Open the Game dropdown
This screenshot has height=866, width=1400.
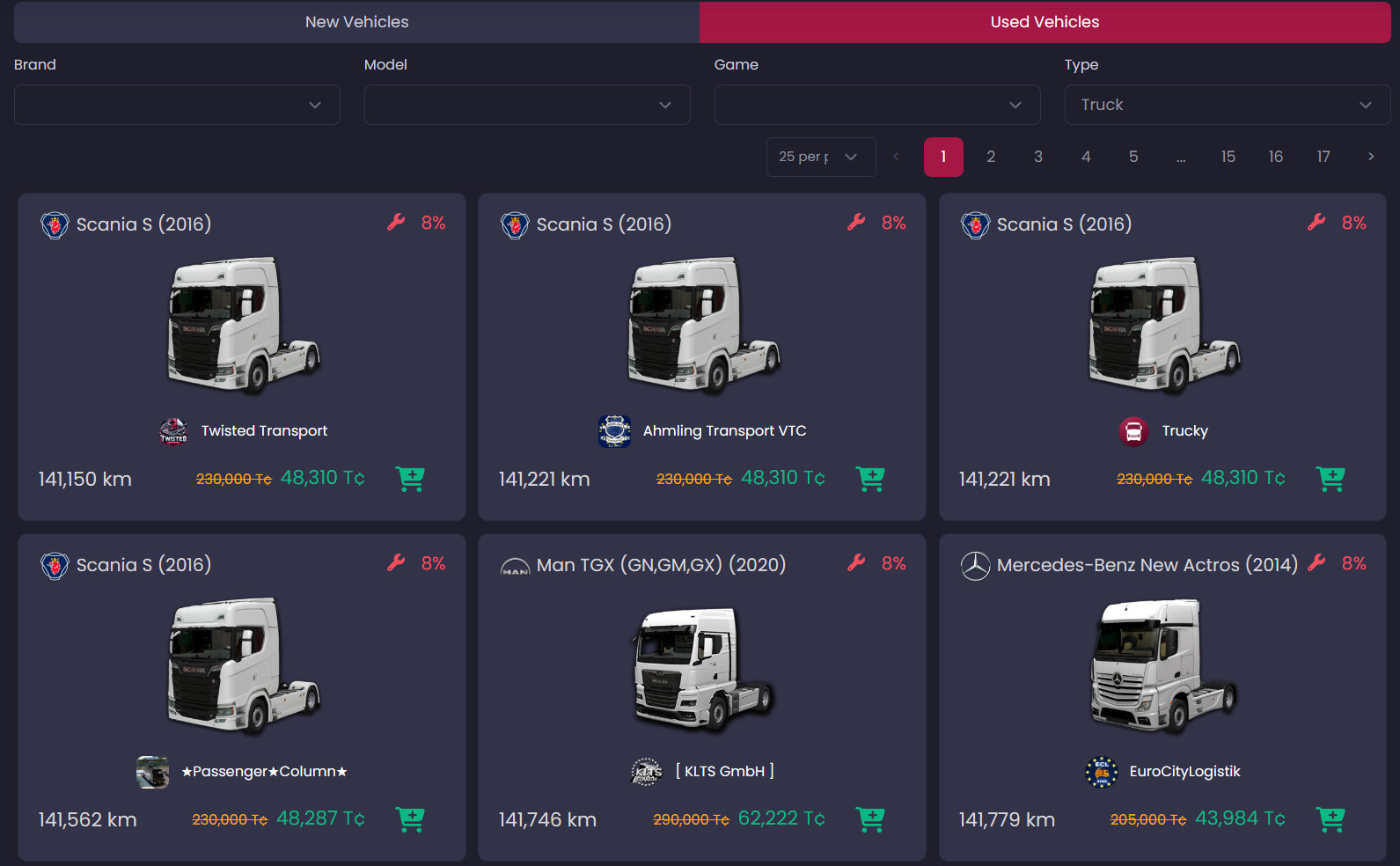(x=877, y=105)
